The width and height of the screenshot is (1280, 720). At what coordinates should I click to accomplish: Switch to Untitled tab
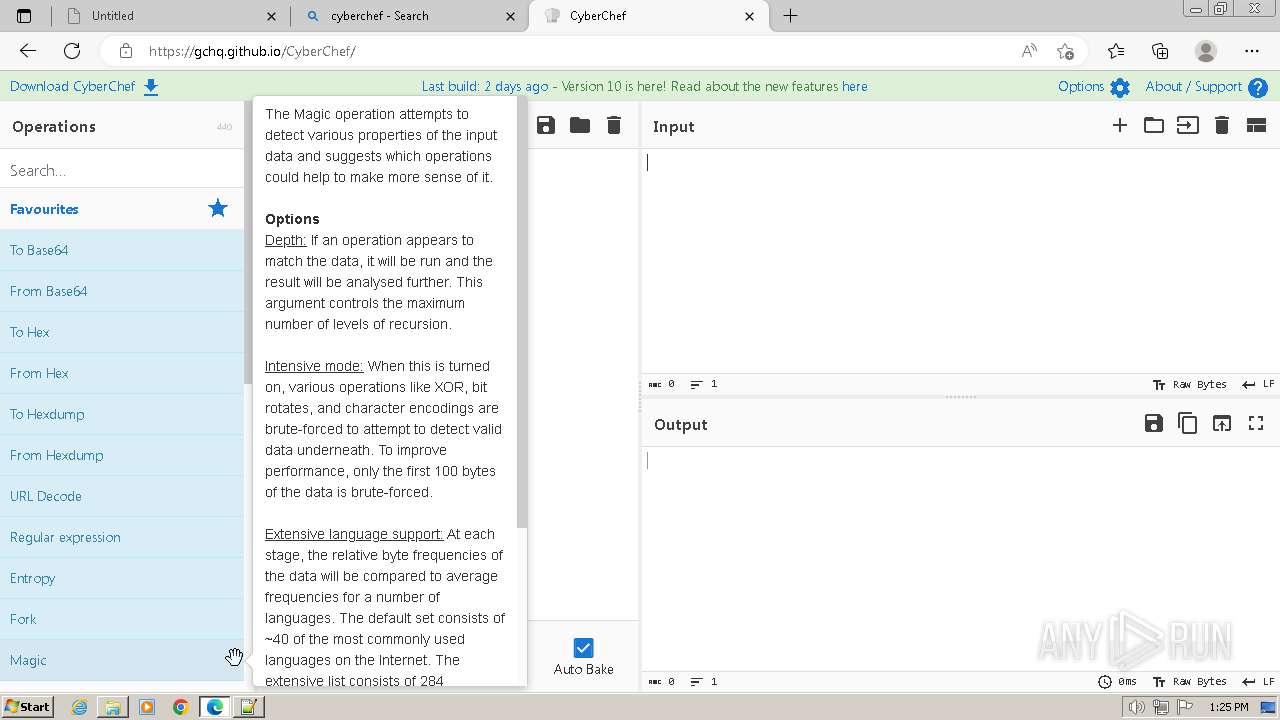[x=170, y=16]
